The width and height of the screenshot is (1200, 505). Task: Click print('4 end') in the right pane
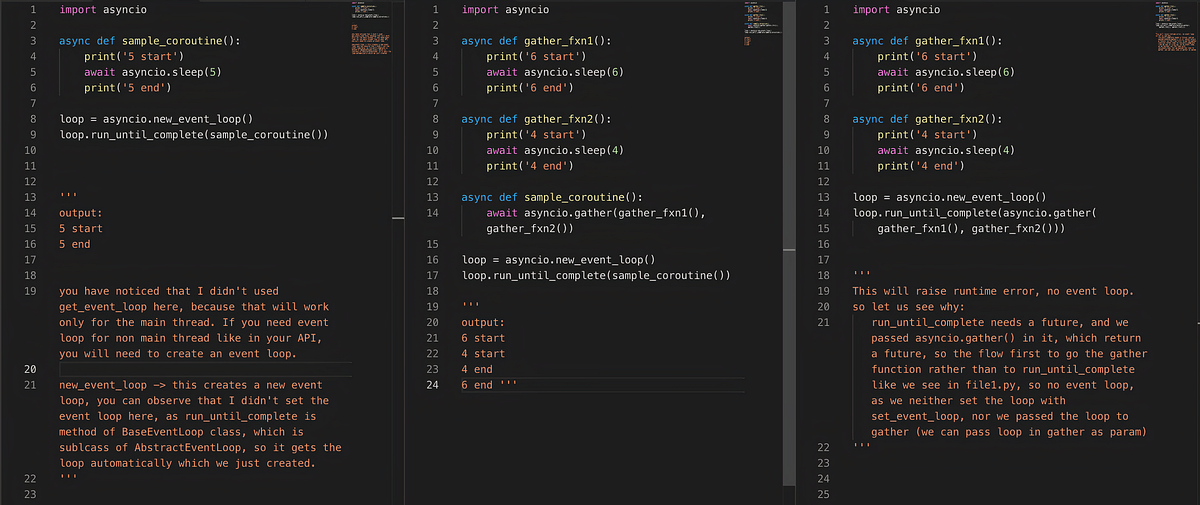point(920,166)
